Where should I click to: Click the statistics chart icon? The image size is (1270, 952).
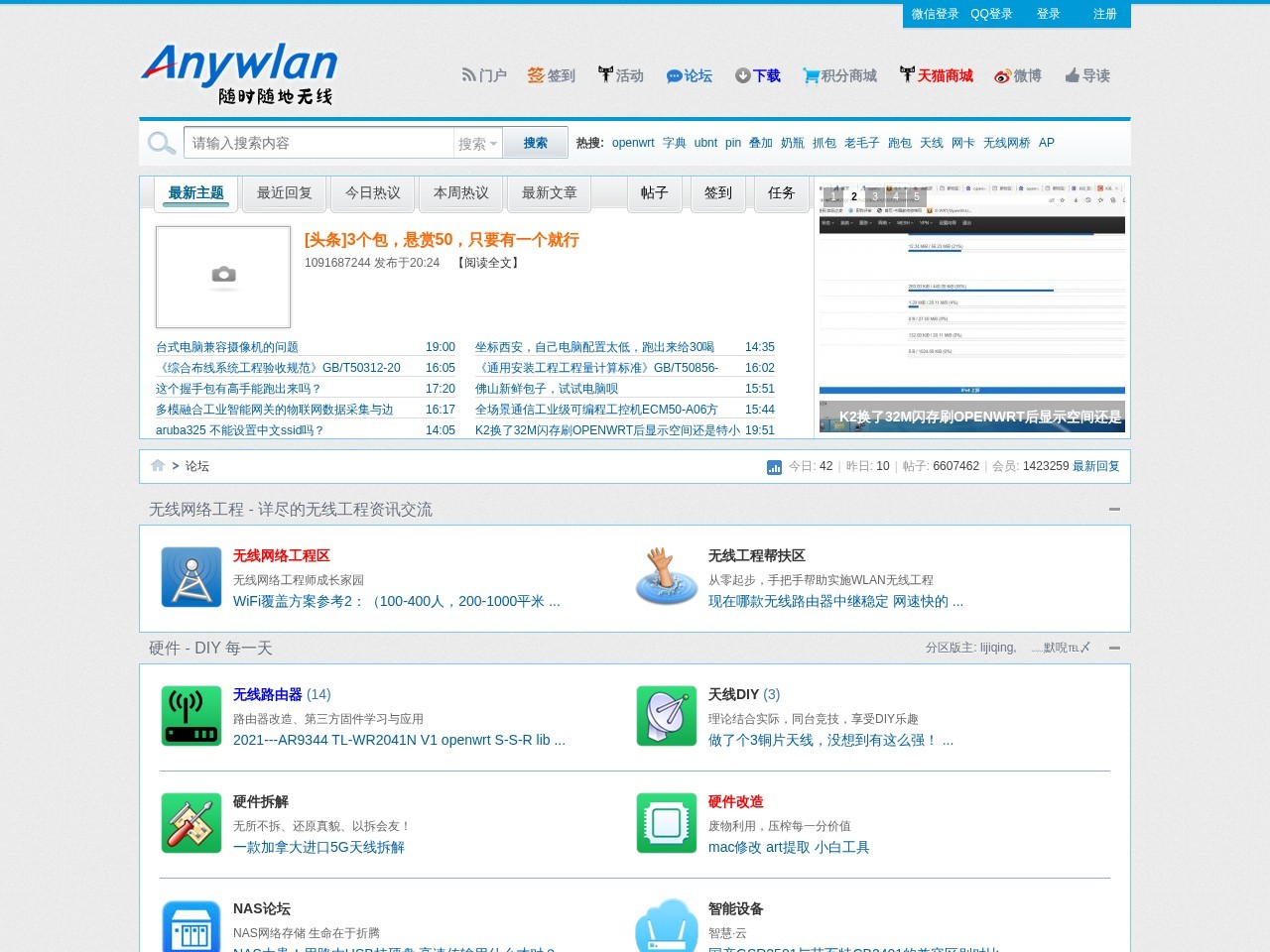tap(774, 467)
